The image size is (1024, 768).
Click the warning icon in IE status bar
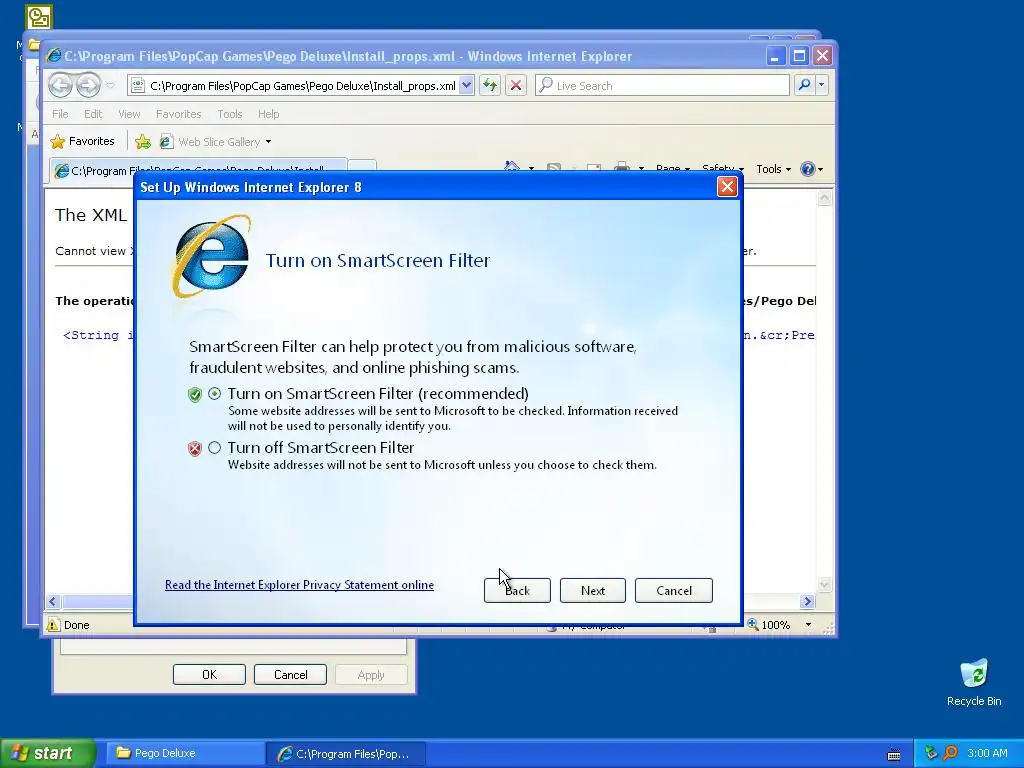53,625
